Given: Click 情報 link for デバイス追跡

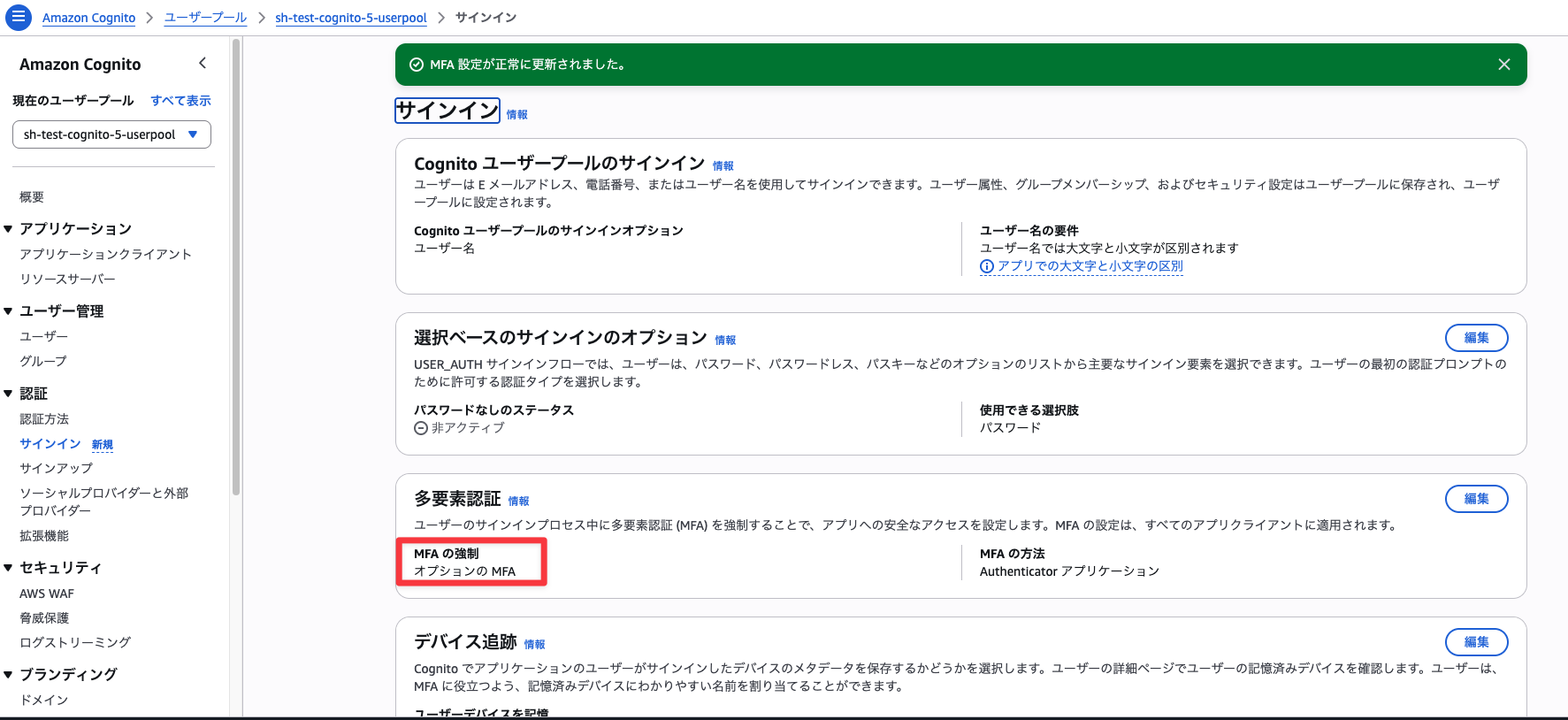Looking at the screenshot, I should pos(534,645).
